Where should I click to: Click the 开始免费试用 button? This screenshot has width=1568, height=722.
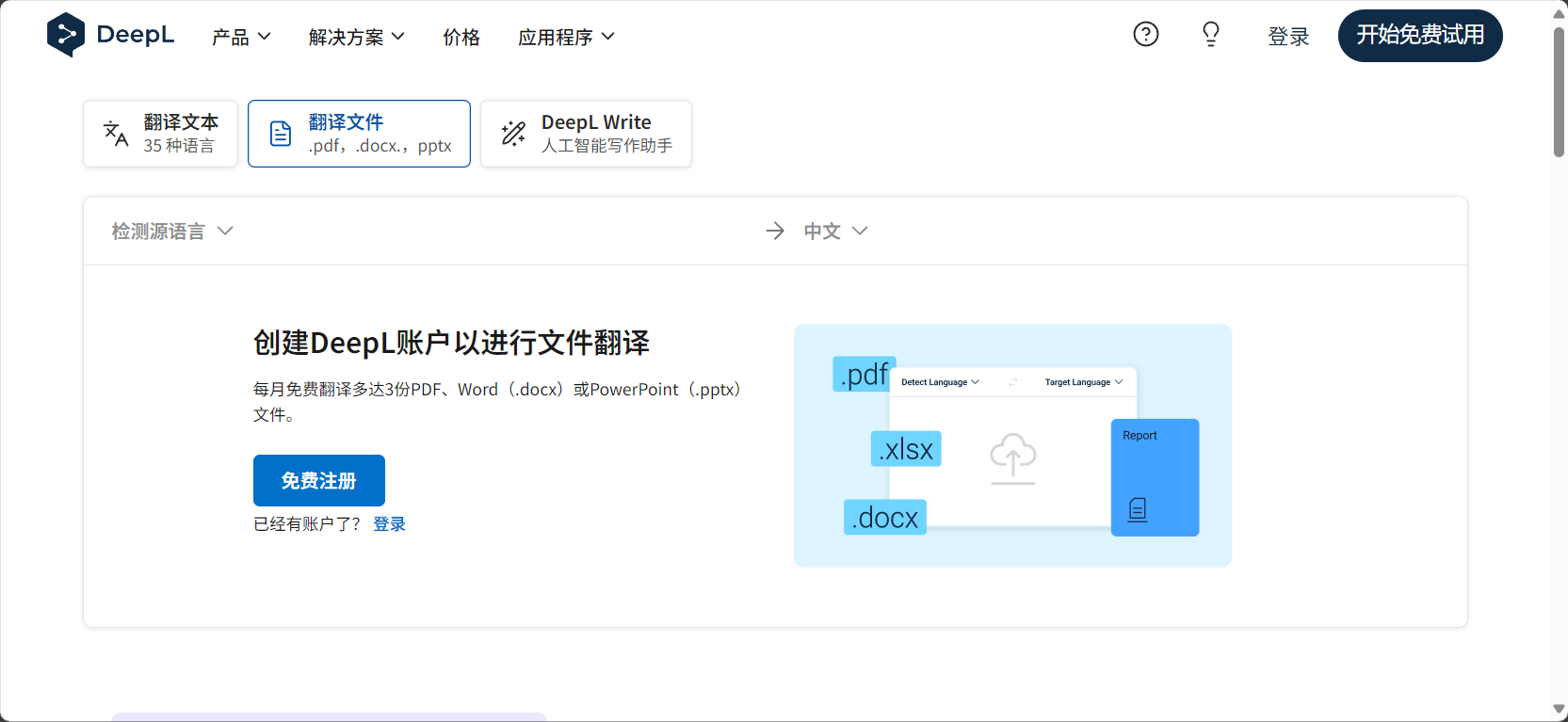pyautogui.click(x=1420, y=36)
